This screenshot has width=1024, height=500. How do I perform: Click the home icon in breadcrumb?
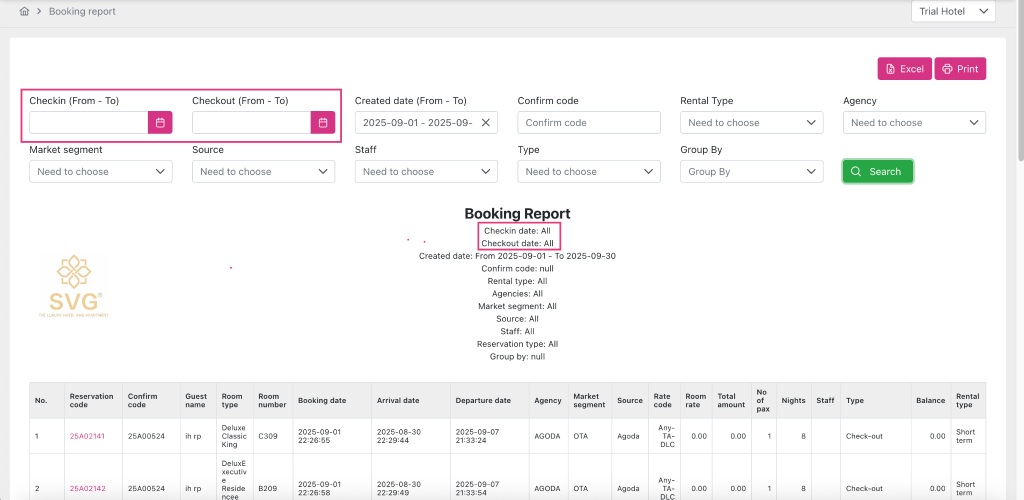coord(24,12)
